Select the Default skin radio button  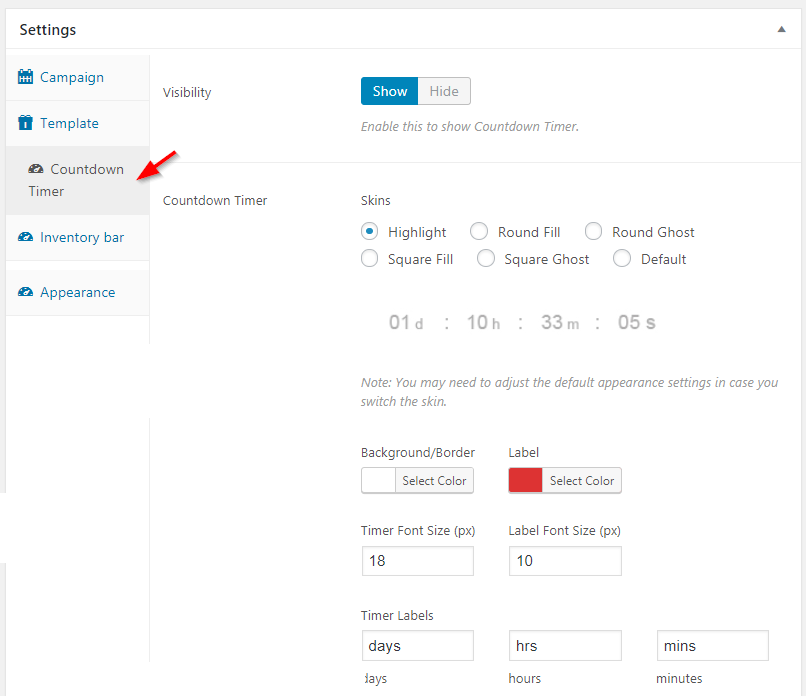(x=622, y=258)
